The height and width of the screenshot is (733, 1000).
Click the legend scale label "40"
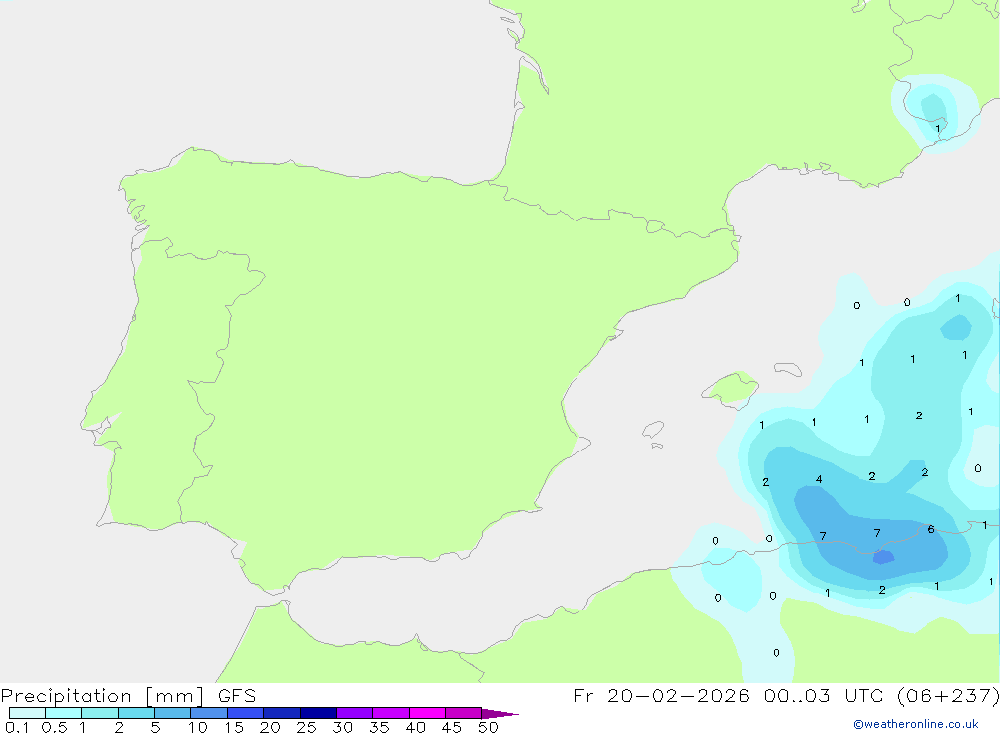[415, 727]
